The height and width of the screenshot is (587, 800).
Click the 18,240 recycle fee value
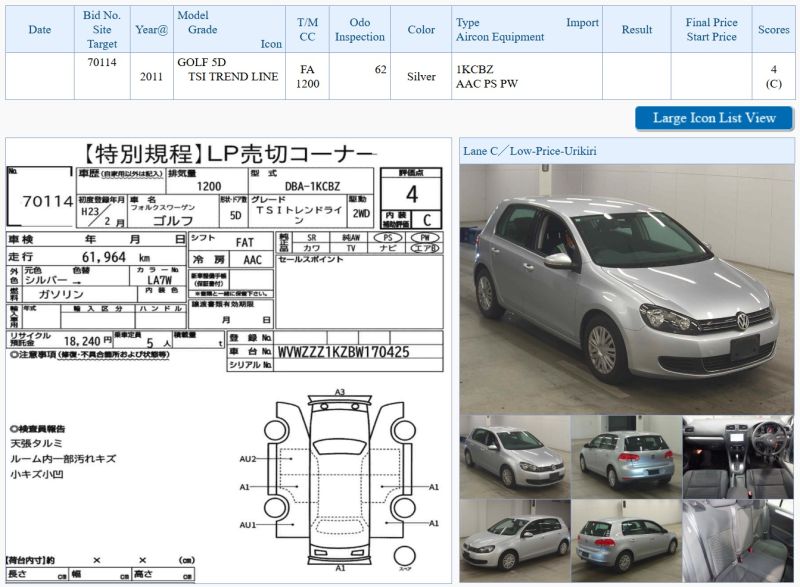coord(82,342)
